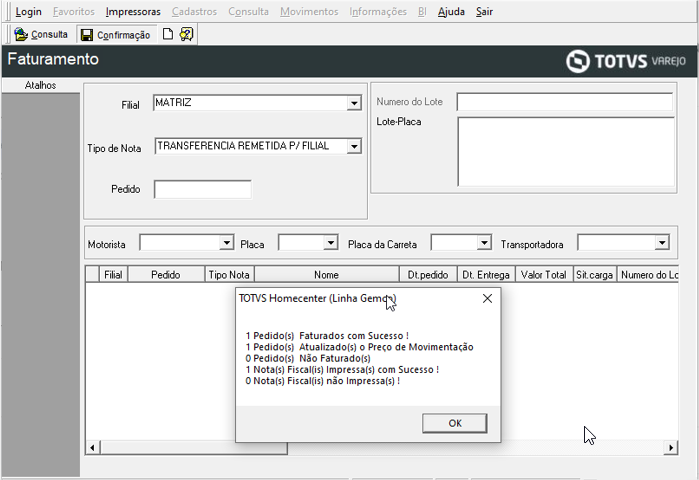The image size is (699, 480).
Task: Click the Dt. Entrega column header
Action: pyautogui.click(x=486, y=275)
